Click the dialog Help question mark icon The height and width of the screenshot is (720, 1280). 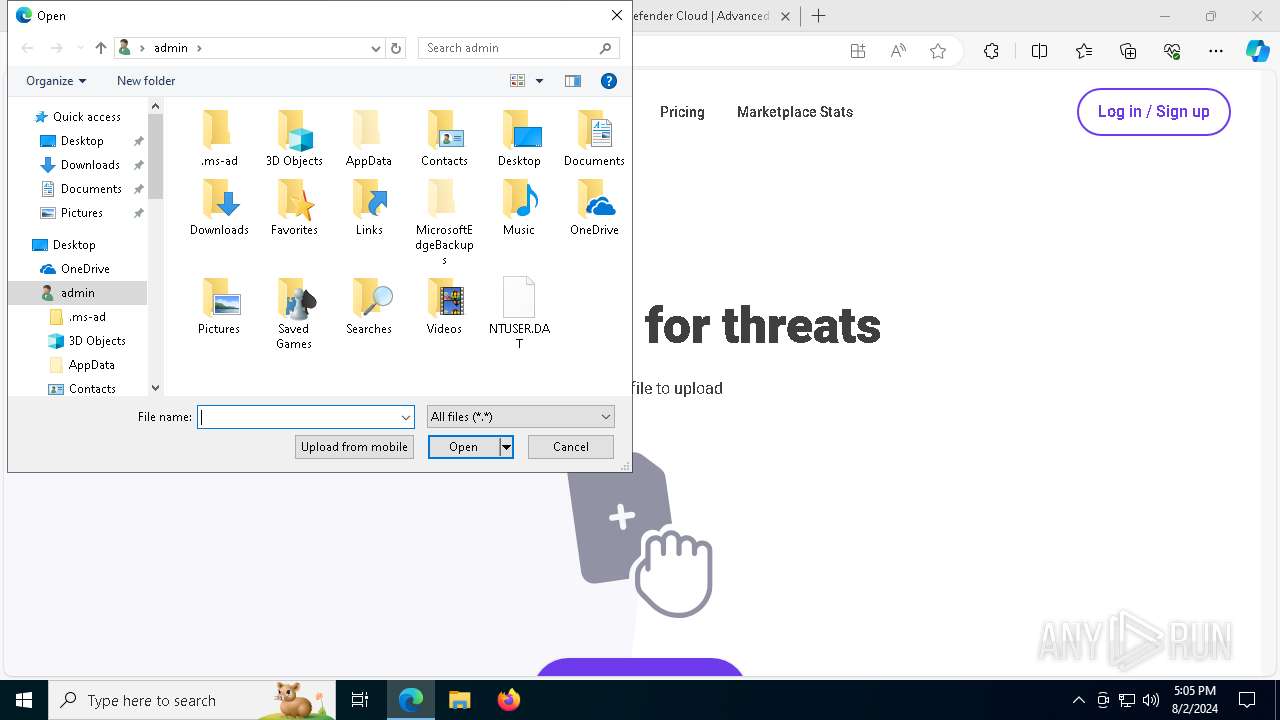(609, 81)
